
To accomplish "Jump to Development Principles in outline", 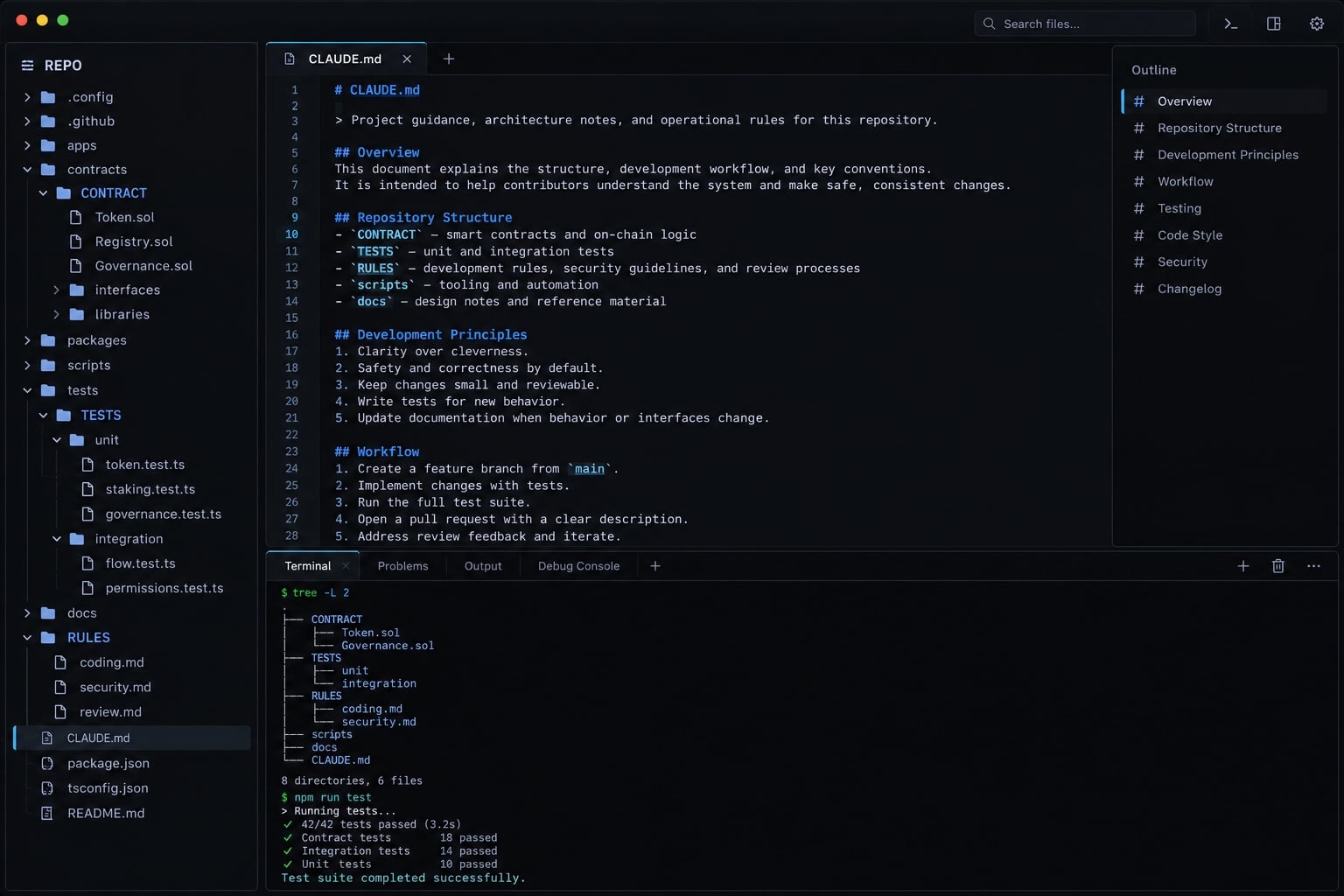I will point(1228,155).
